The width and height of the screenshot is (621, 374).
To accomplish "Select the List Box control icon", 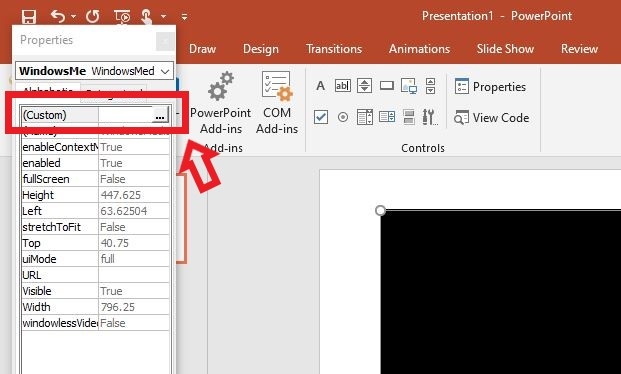I will (387, 117).
